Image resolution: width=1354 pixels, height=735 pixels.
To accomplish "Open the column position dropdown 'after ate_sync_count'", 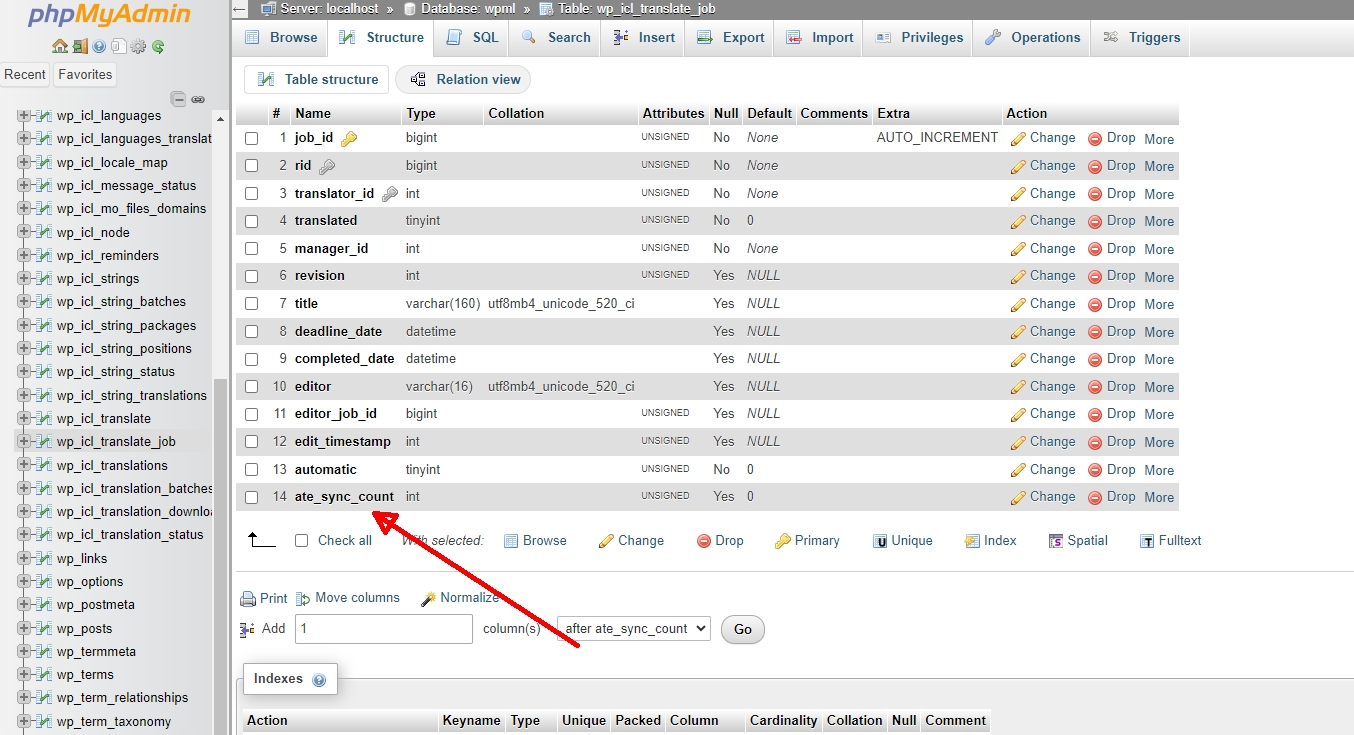I will click(x=634, y=629).
